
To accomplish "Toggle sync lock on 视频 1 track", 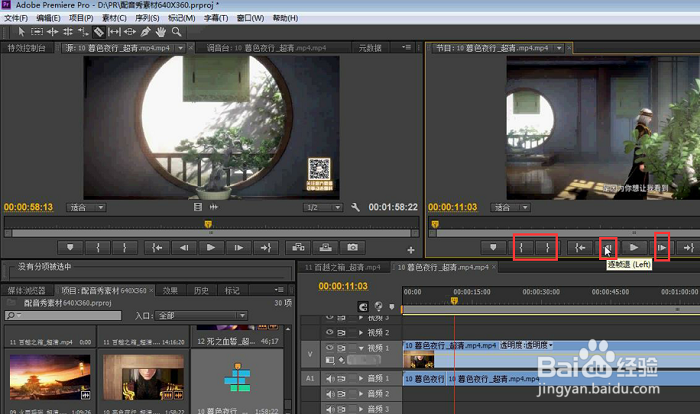I will click(342, 348).
